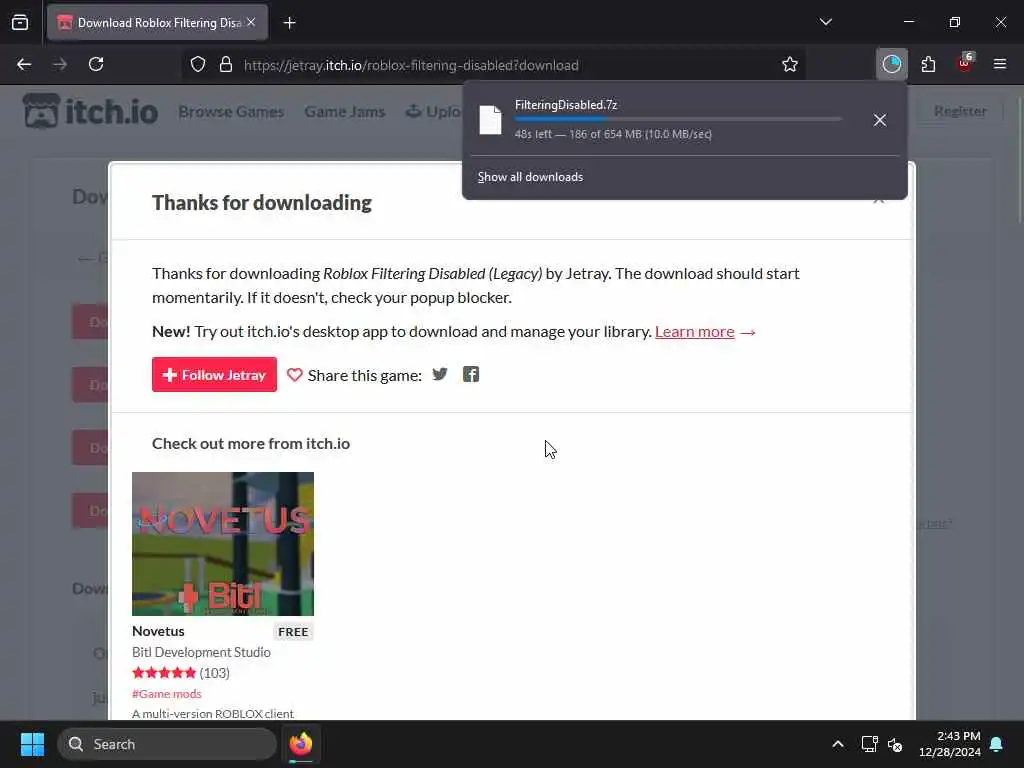Open the display network tray icon
The width and height of the screenshot is (1024, 768).
[x=869, y=744]
